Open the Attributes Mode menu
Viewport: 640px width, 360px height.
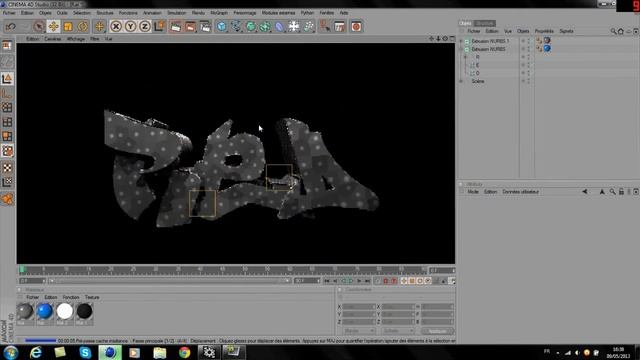[473, 191]
